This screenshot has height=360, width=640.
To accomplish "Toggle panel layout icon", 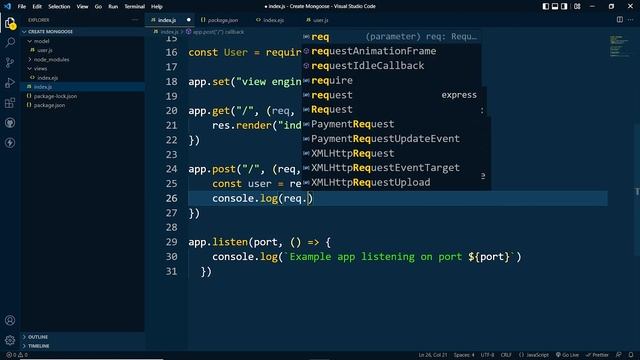I will [555, 6].
